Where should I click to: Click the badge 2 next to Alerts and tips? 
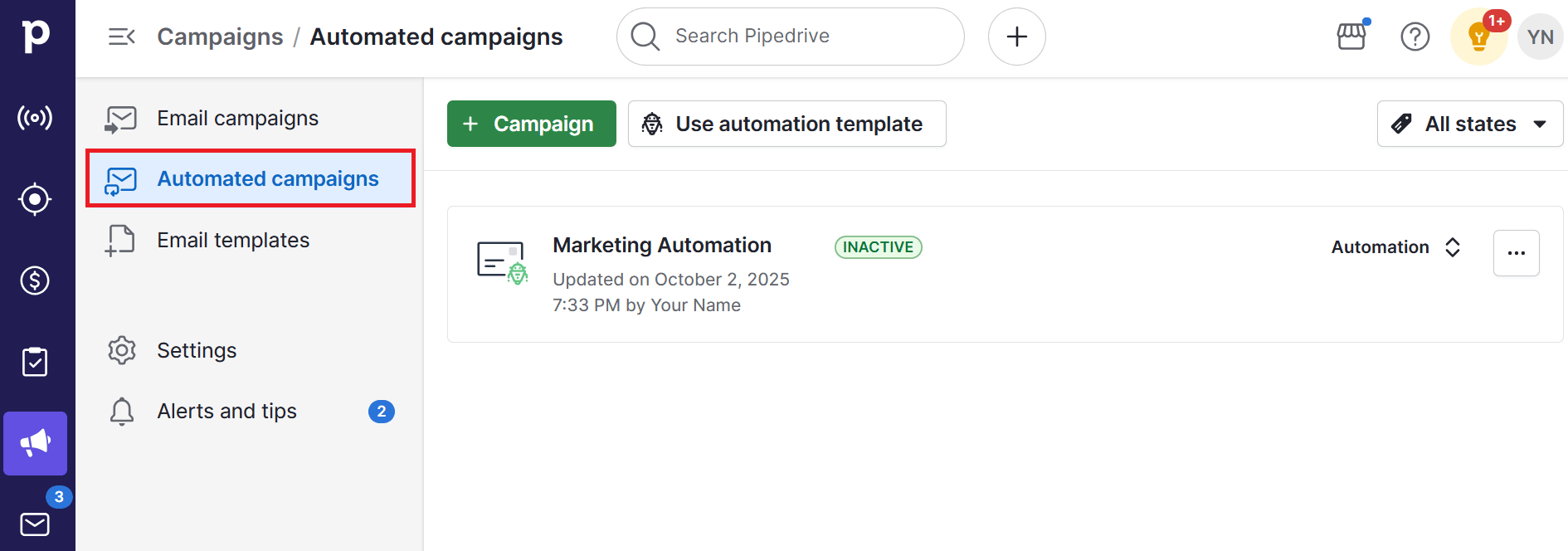point(382,412)
